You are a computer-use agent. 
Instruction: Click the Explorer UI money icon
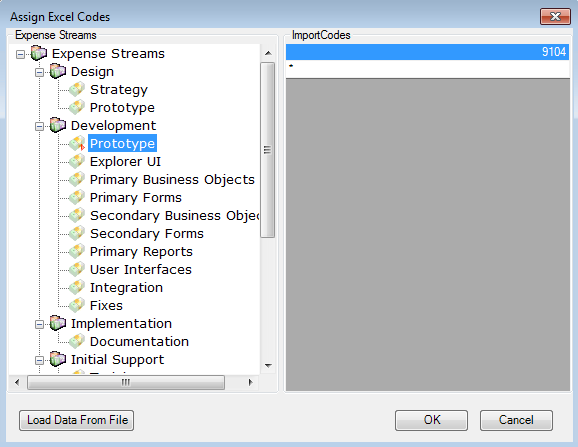point(77,161)
